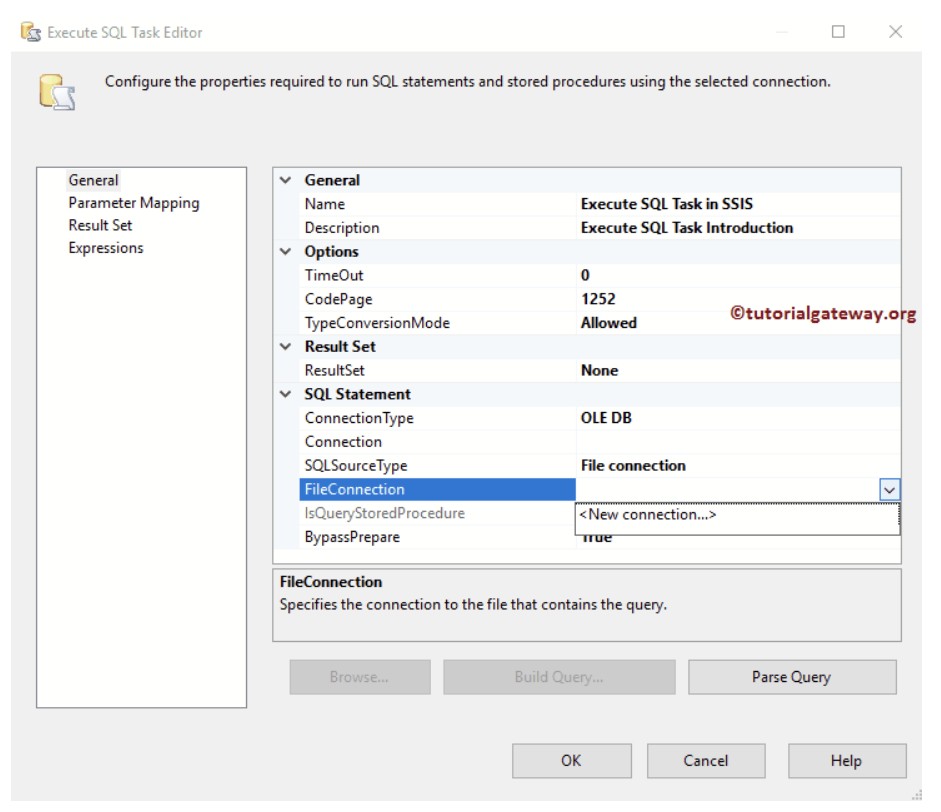941x812 pixels.
Task: Open Help for the task editor
Action: click(847, 760)
